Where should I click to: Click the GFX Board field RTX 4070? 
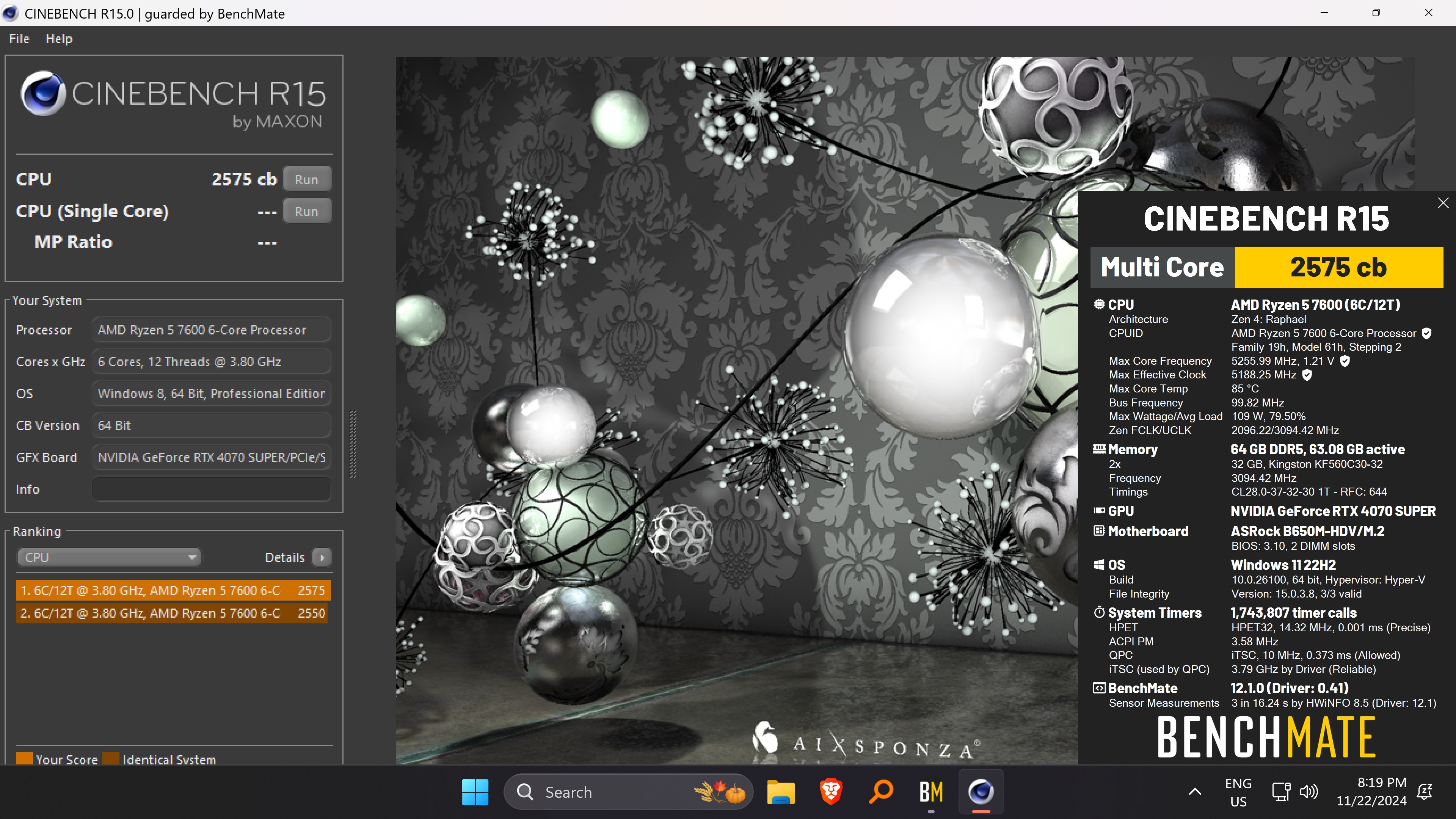click(212, 458)
